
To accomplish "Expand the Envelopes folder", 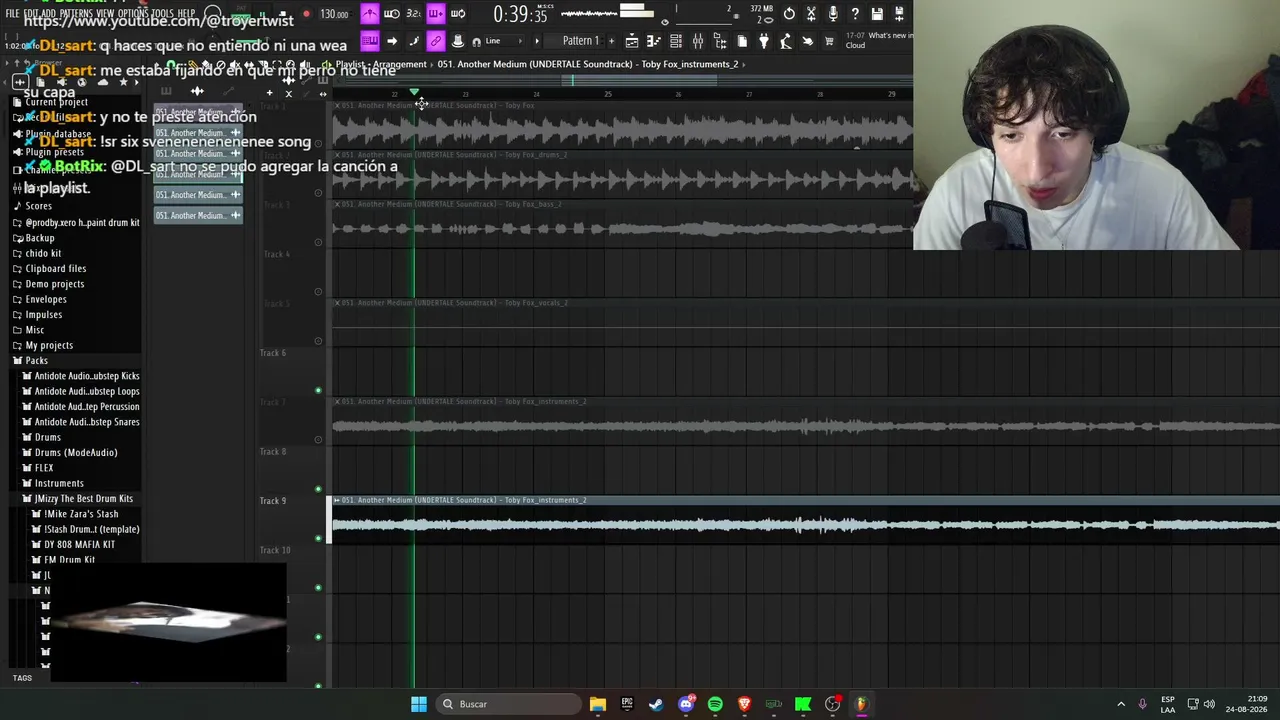I will point(46,299).
